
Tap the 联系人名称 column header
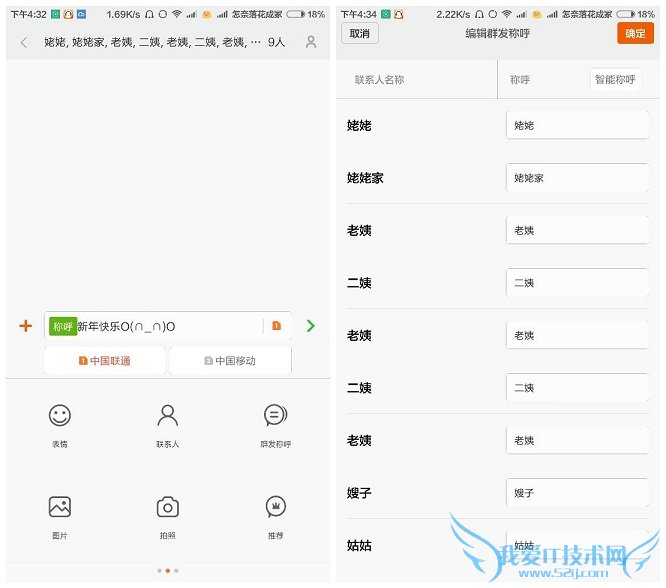click(379, 79)
